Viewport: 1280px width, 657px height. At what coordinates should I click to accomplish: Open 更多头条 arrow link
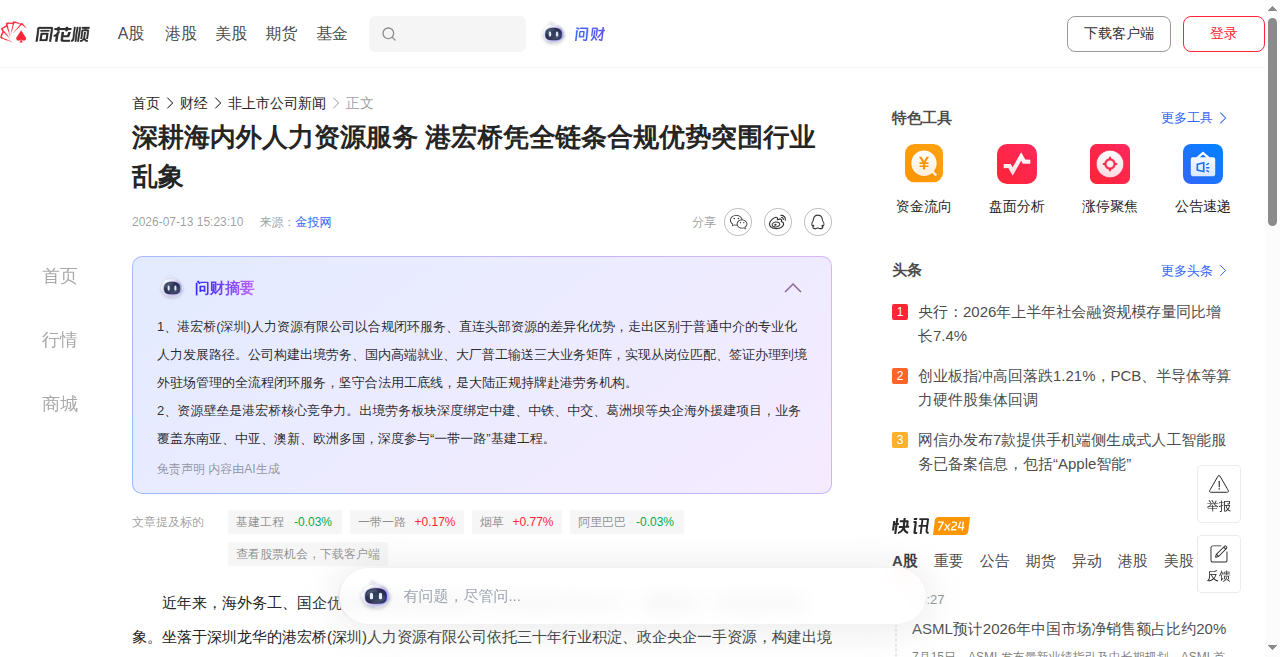[1194, 271]
